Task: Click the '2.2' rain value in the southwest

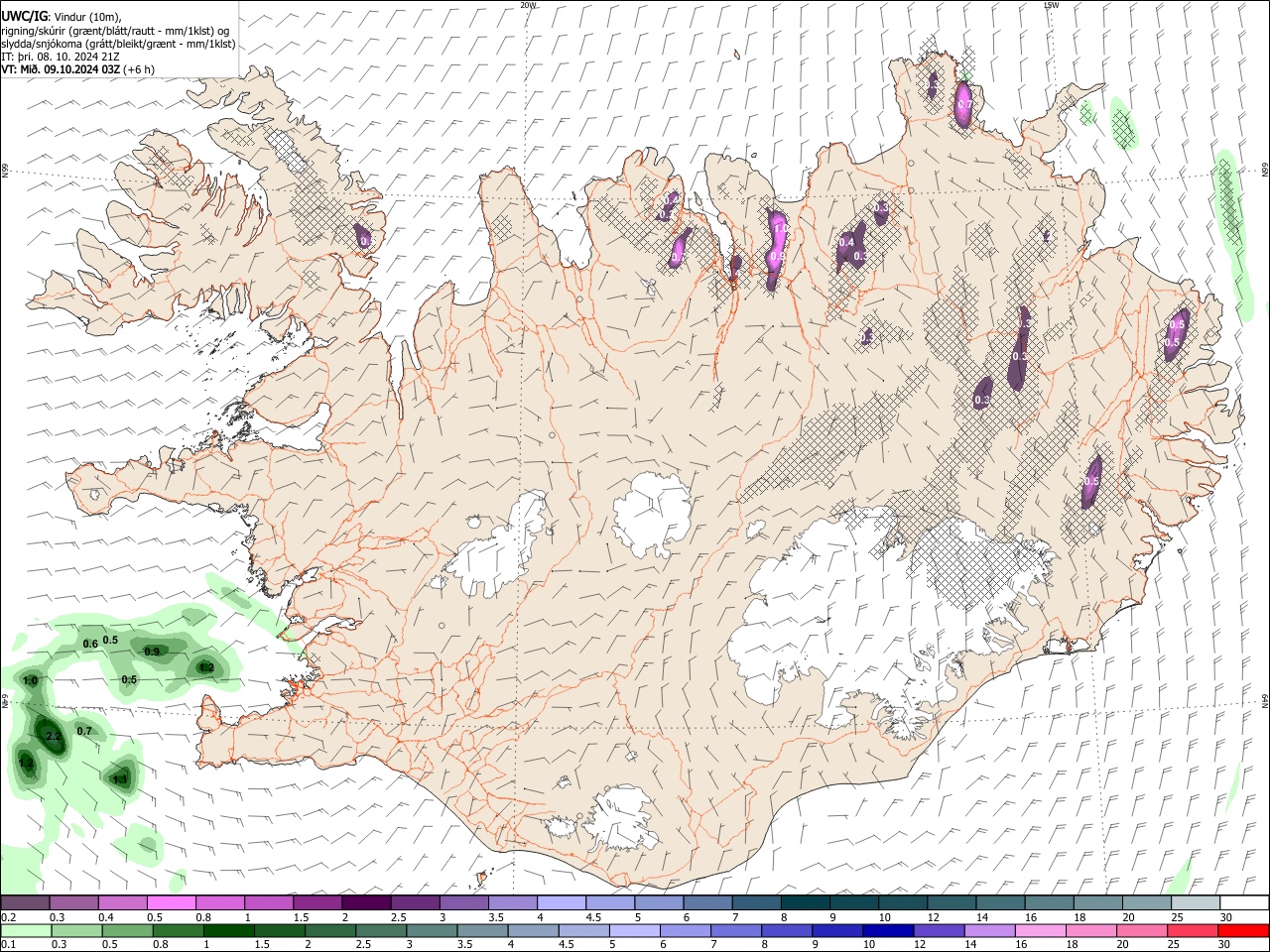Action: [x=54, y=737]
